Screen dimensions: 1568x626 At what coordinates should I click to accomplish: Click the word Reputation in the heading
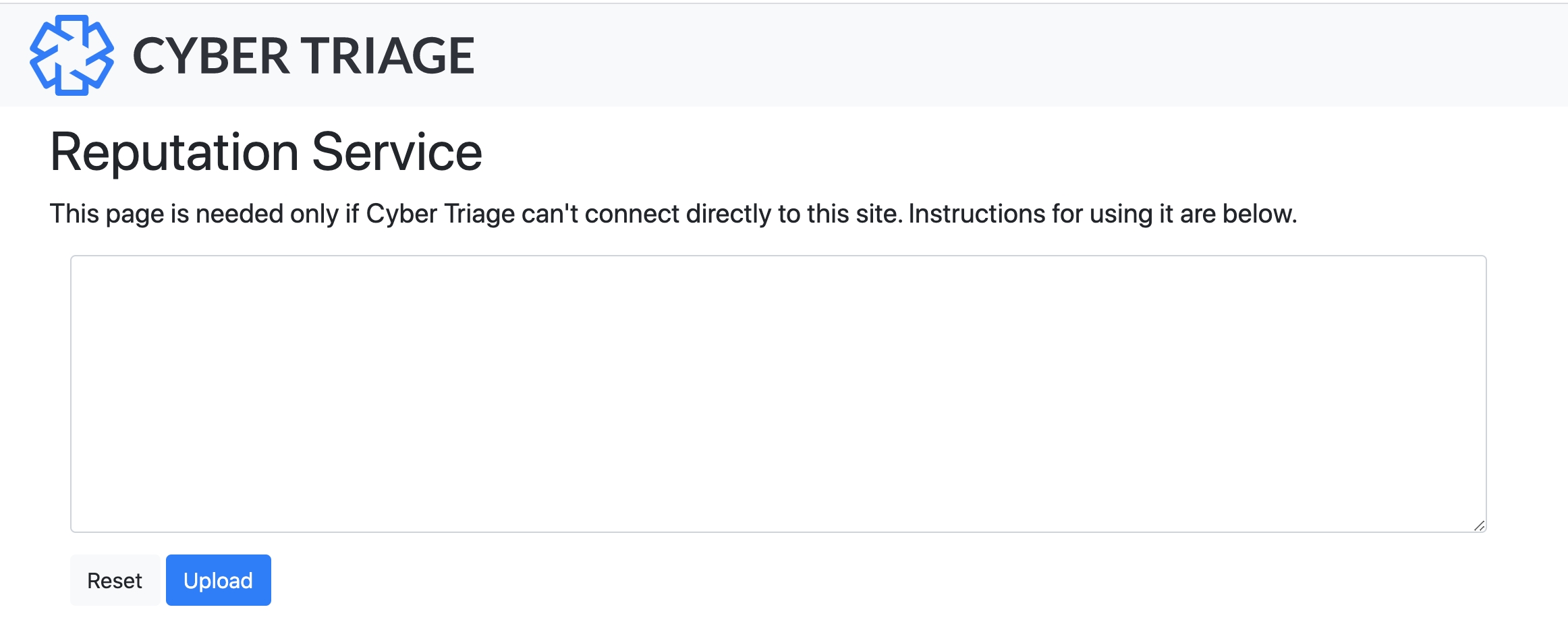(x=174, y=152)
